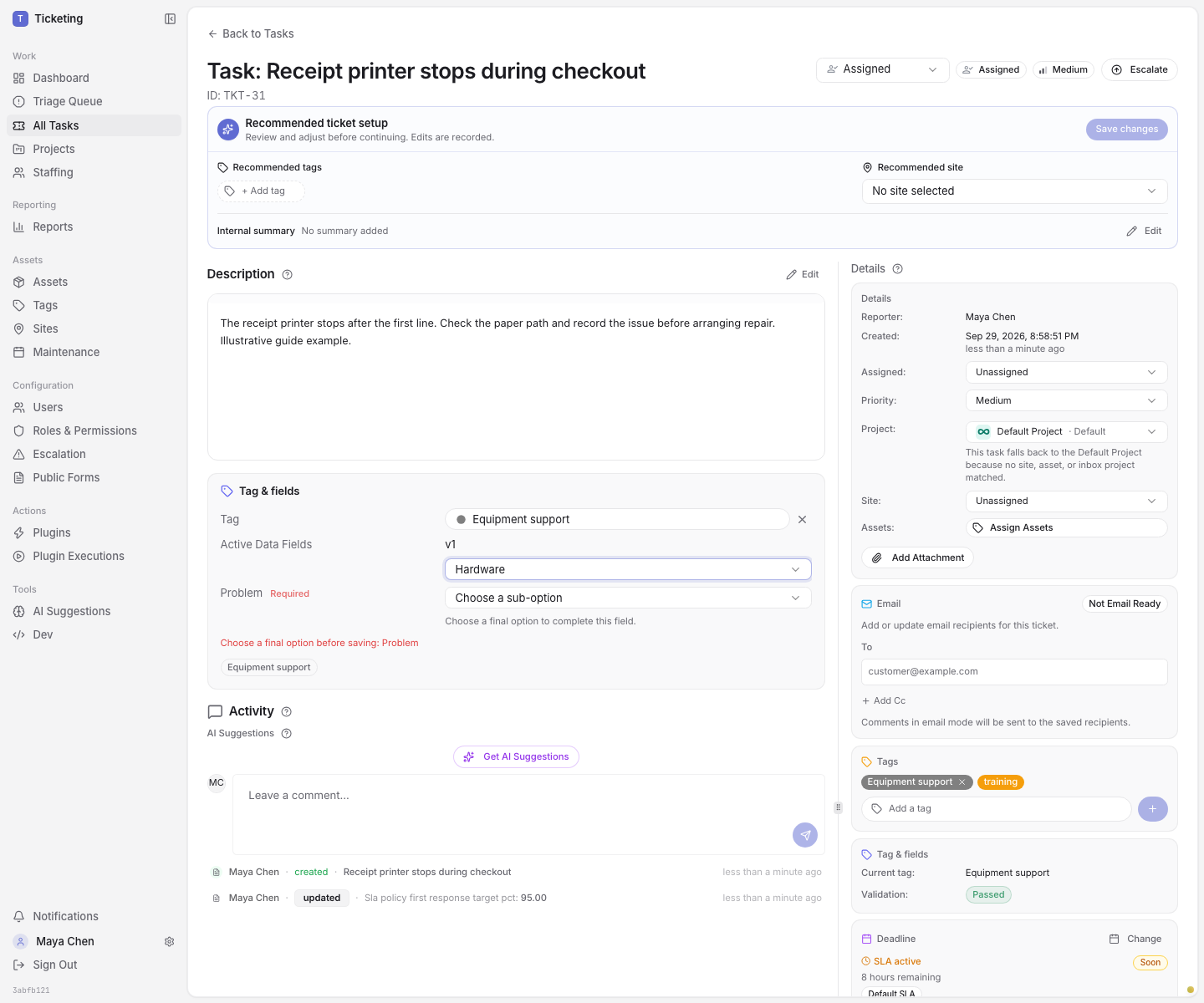Open the Default Project dropdown

click(1066, 431)
